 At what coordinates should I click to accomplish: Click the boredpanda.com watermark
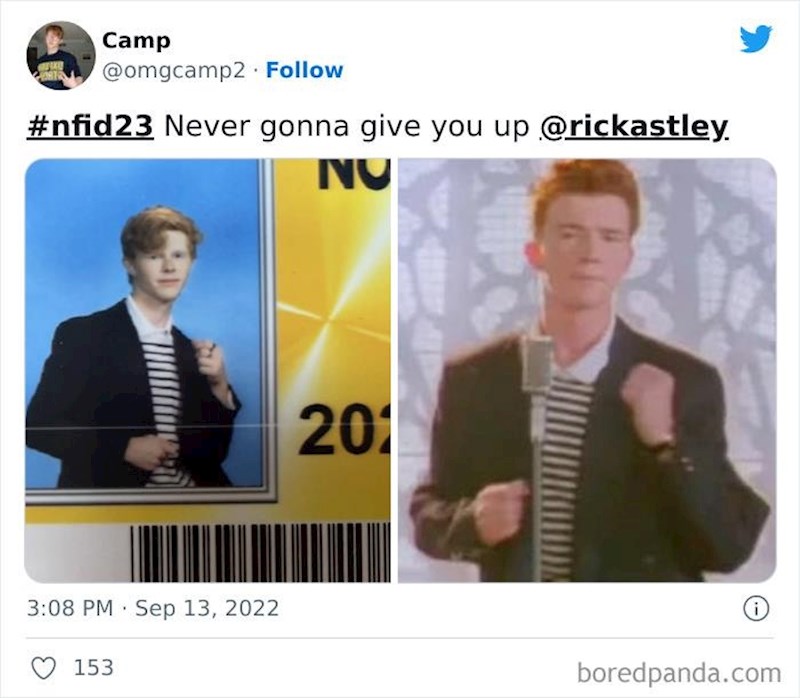679,673
